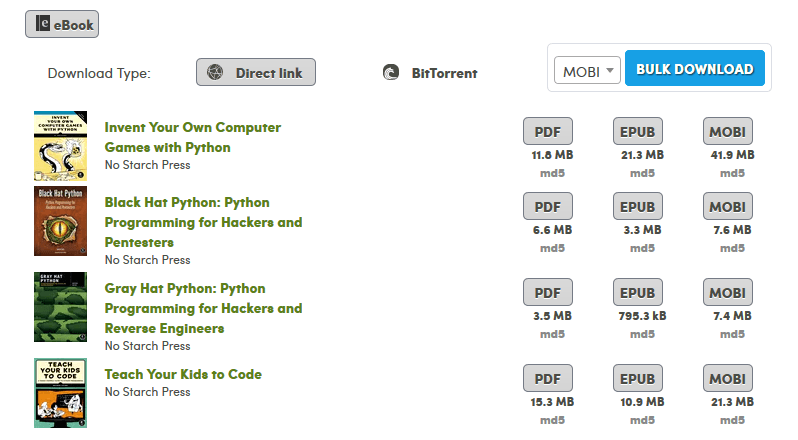Download EPUB of Teach Your Kids to Code

pos(638,378)
